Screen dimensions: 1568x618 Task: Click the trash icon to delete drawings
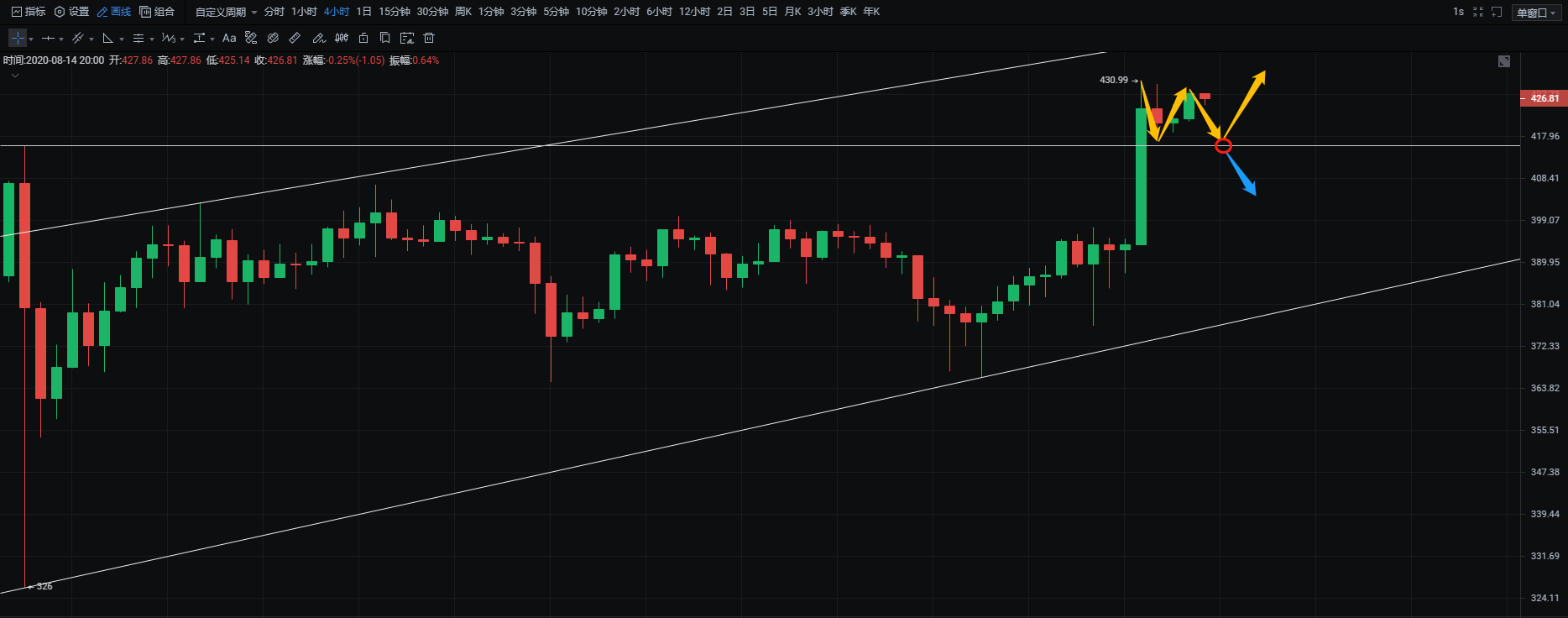coord(429,38)
